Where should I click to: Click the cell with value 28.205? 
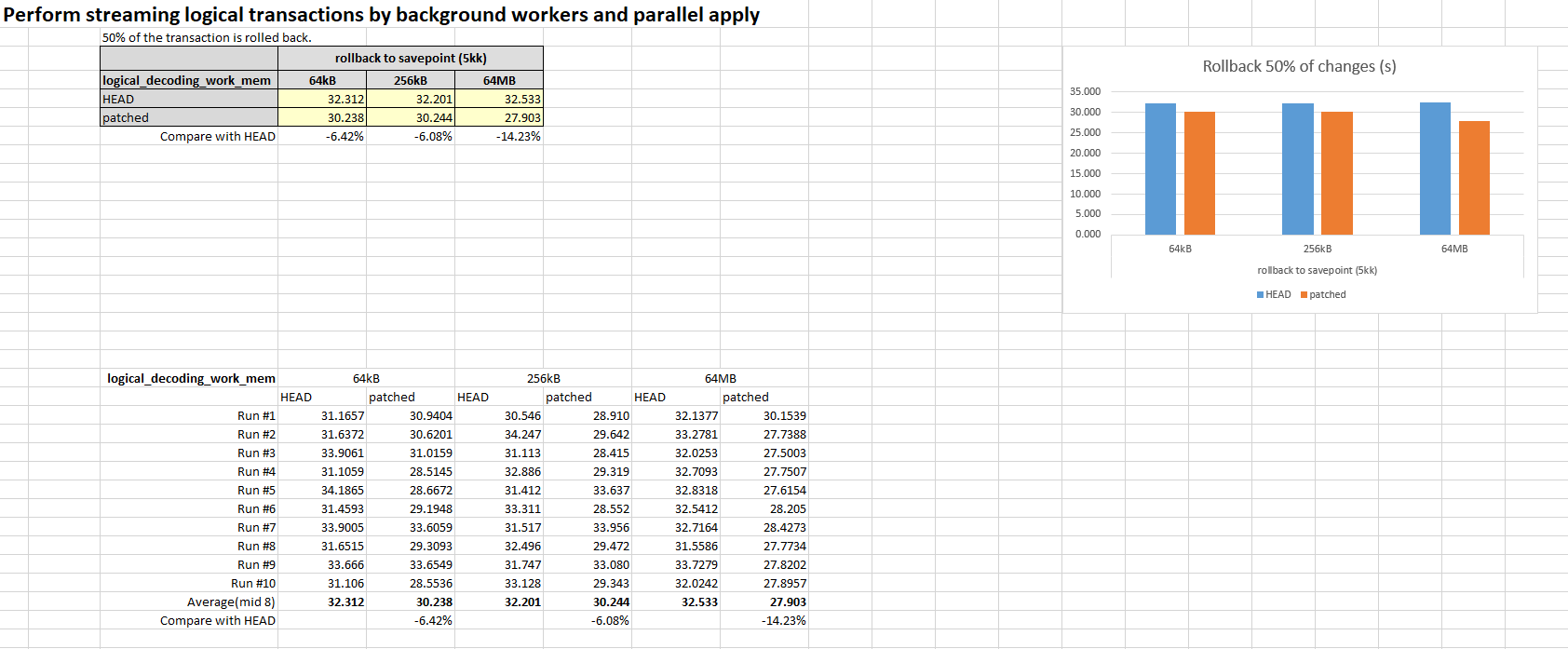(787, 509)
